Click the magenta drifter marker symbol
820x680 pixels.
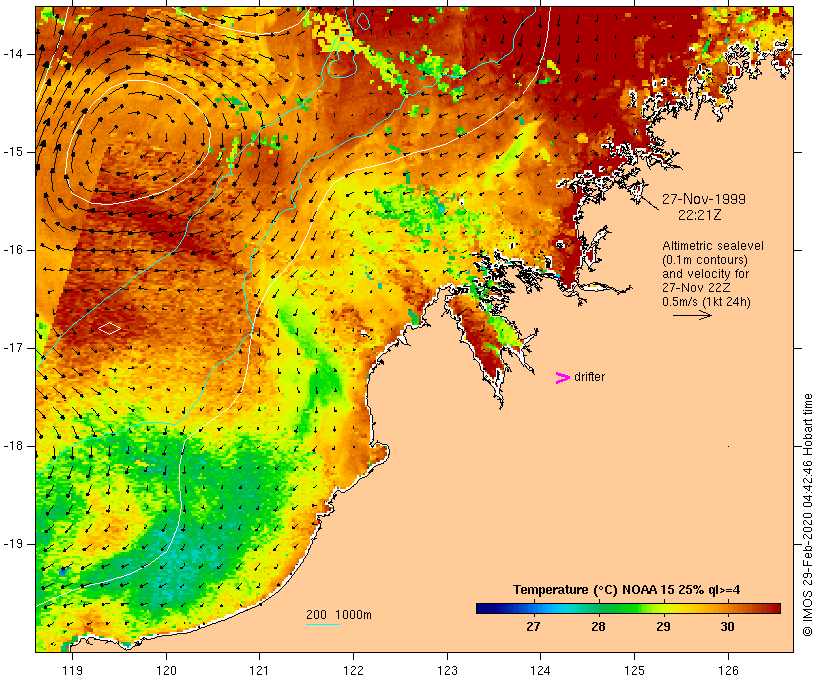[x=562, y=378]
